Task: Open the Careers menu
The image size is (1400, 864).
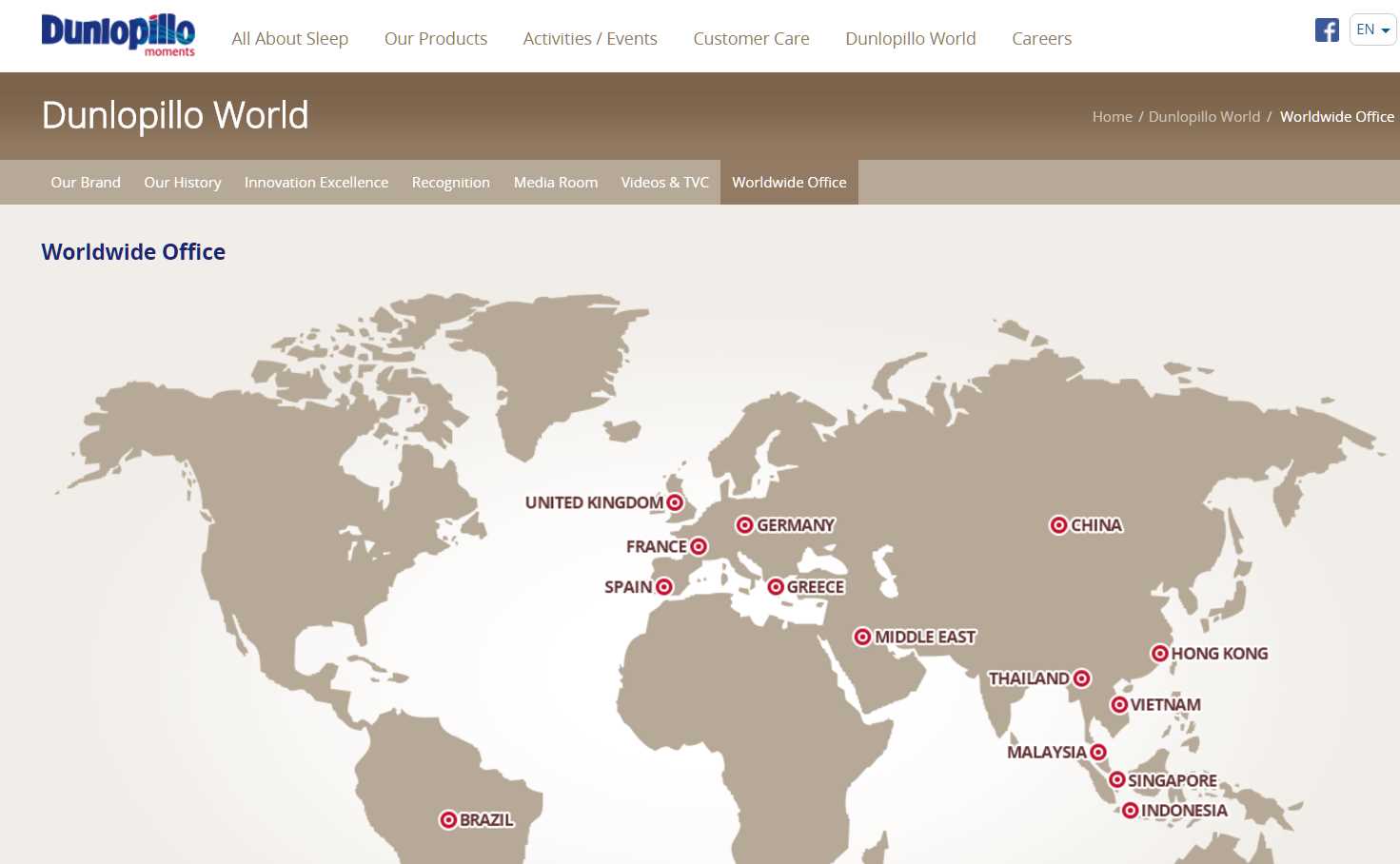Action: [1042, 39]
